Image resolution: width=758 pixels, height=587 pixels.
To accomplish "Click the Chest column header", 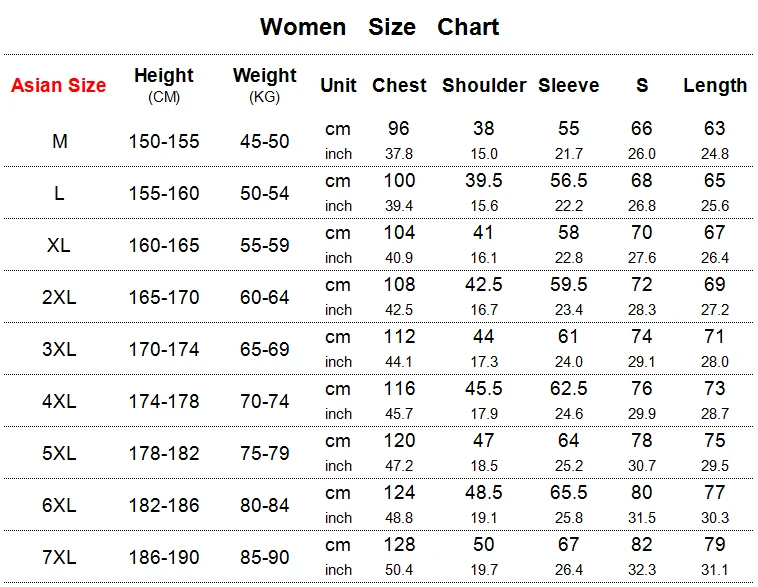I will coord(399,86).
